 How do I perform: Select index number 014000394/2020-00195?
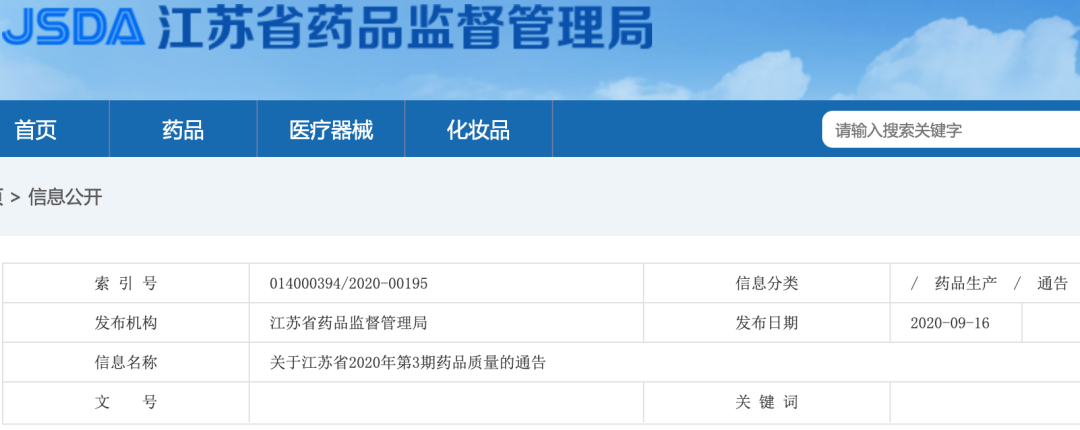[349, 283]
